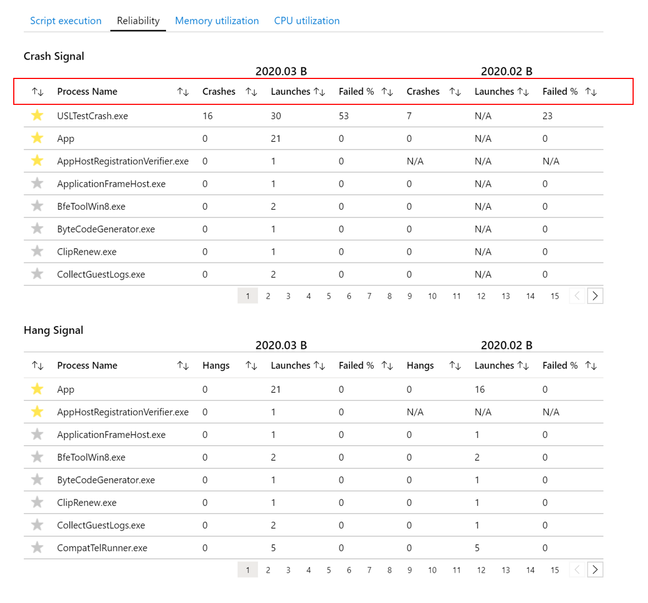Sort Hang Signal by 2020.03 B Launches
Viewport: 648px width, 603px height.
coord(319,366)
